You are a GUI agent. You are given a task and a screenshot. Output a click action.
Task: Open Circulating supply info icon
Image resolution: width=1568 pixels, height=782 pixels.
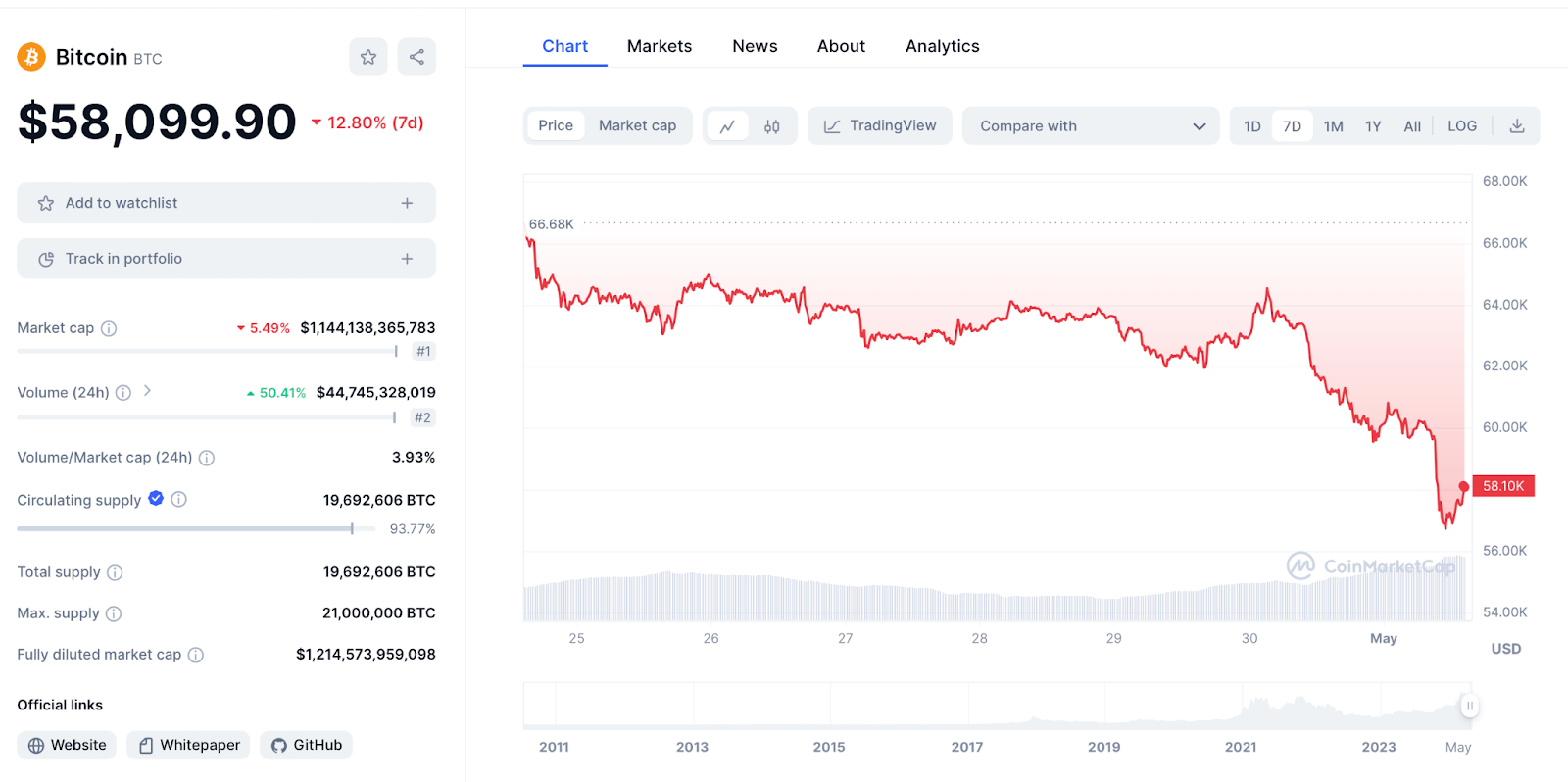pos(178,499)
